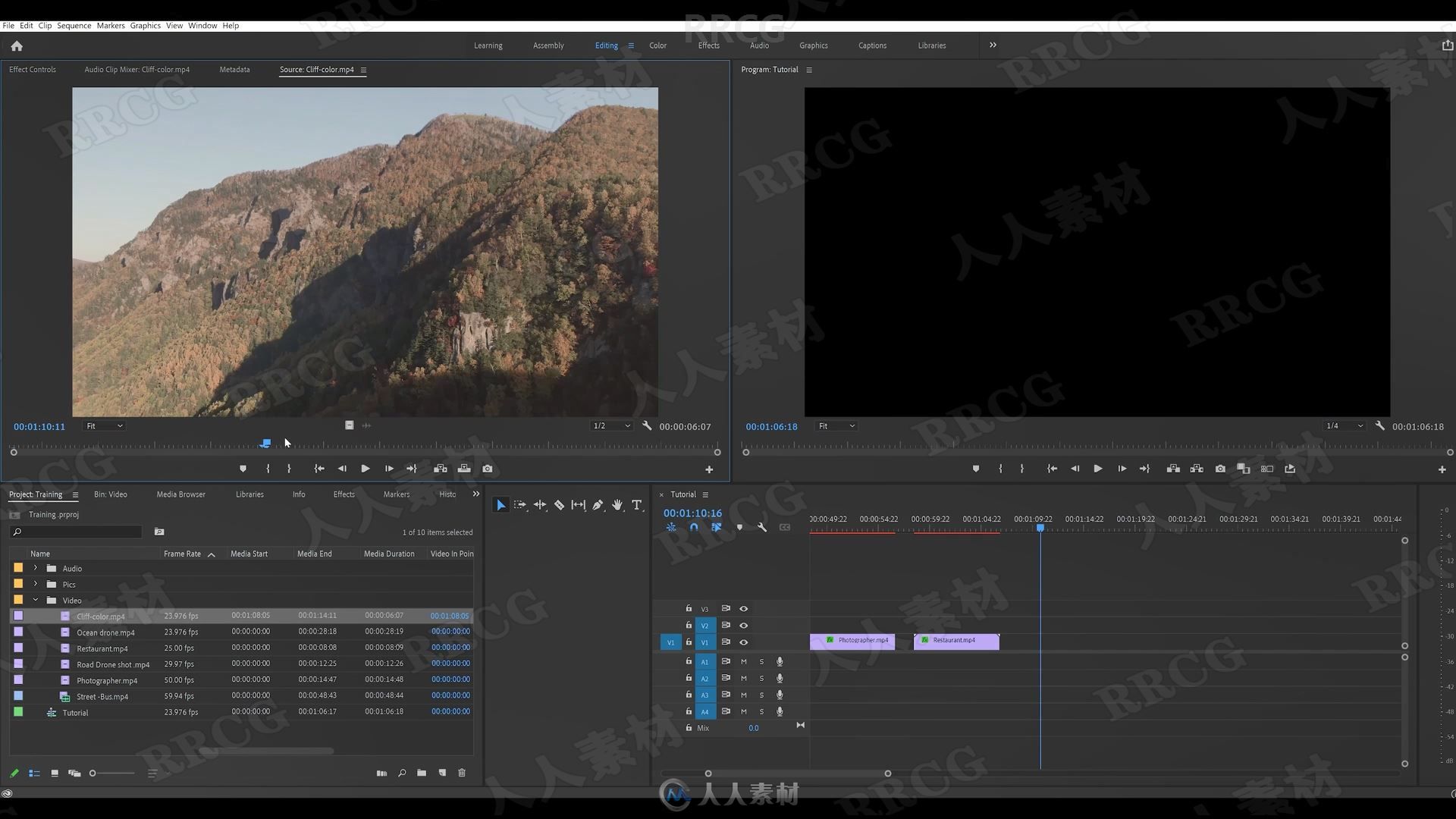Expand the Pics bin

coord(36,584)
